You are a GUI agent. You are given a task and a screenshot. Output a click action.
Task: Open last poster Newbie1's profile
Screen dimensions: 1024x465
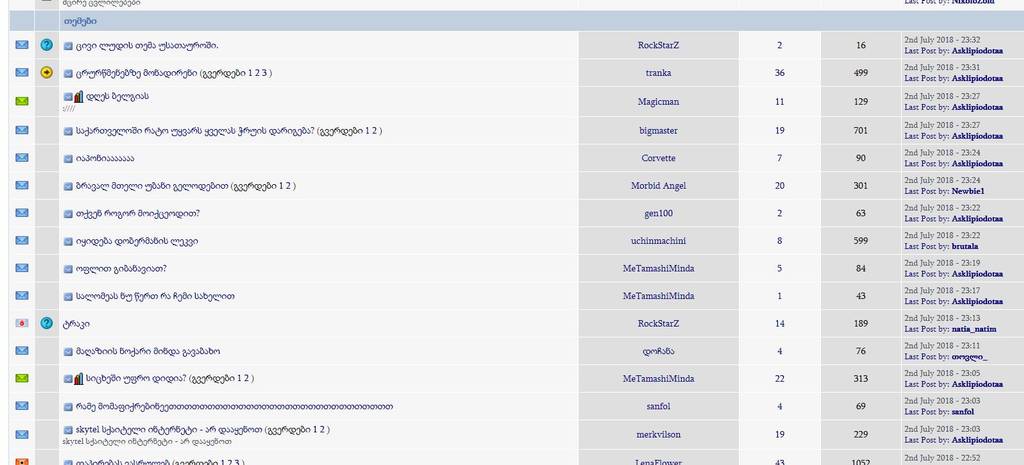[x=968, y=191]
